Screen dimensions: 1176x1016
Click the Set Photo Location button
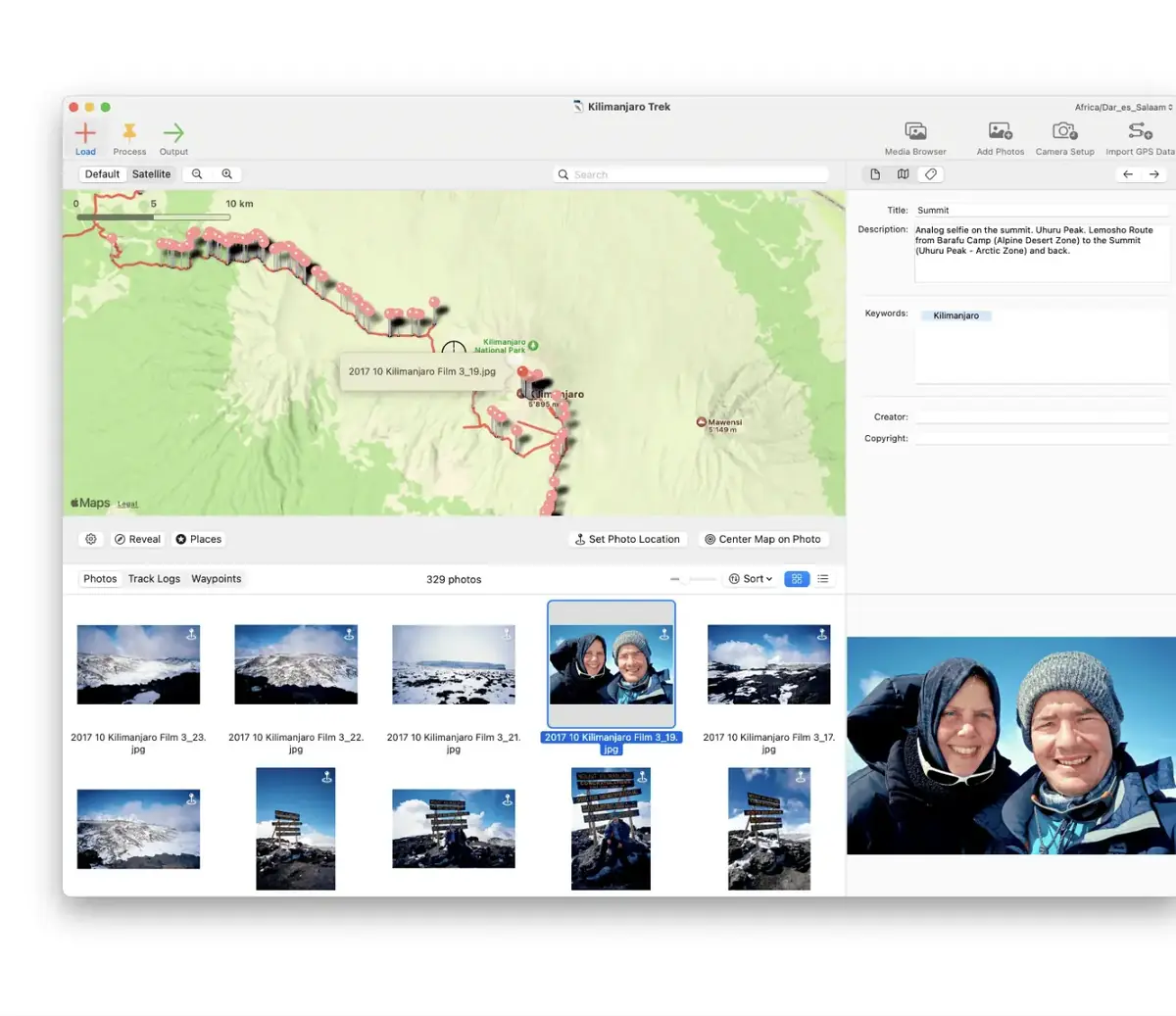[627, 539]
